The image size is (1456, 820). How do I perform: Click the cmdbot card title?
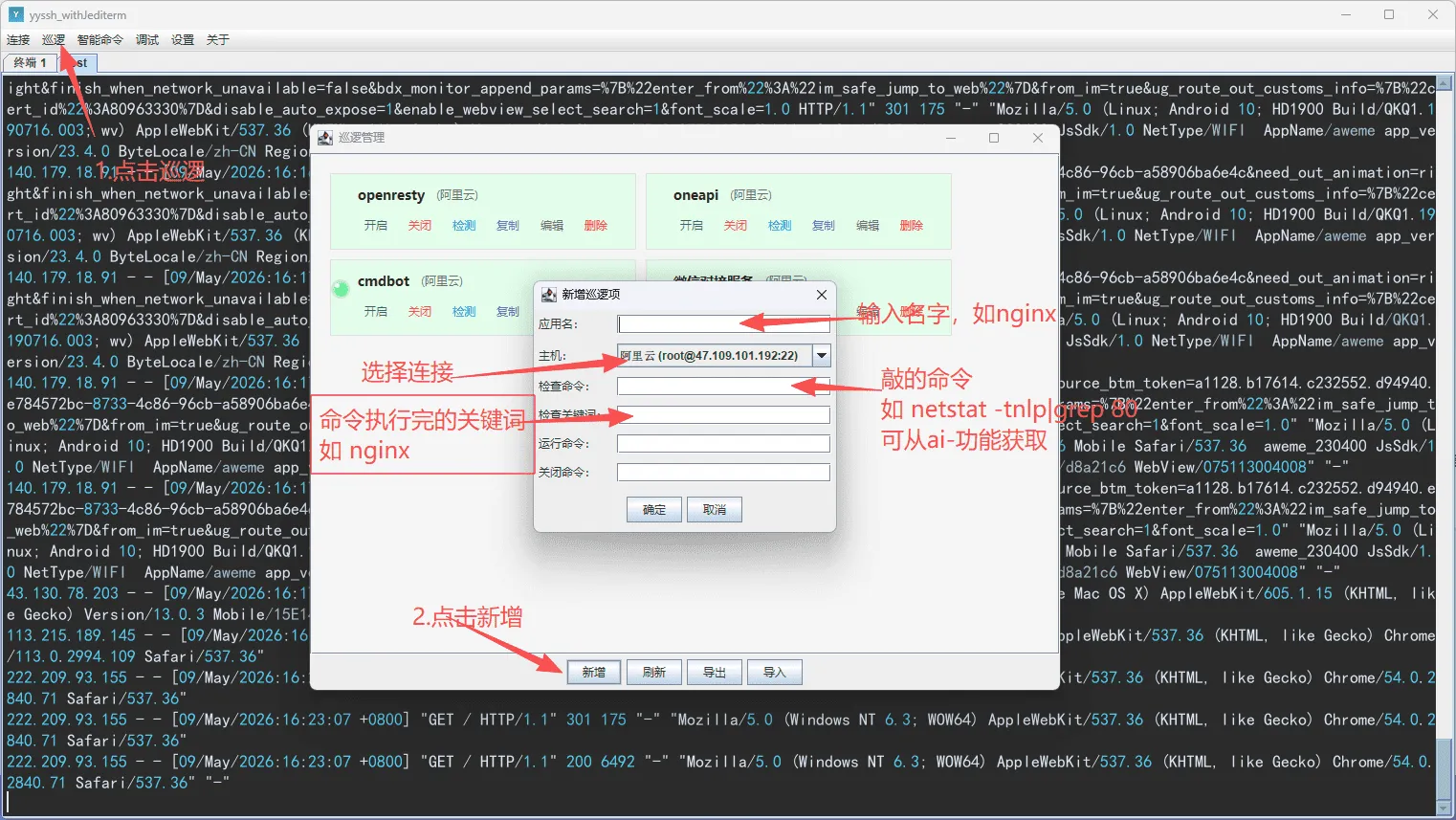(x=384, y=281)
